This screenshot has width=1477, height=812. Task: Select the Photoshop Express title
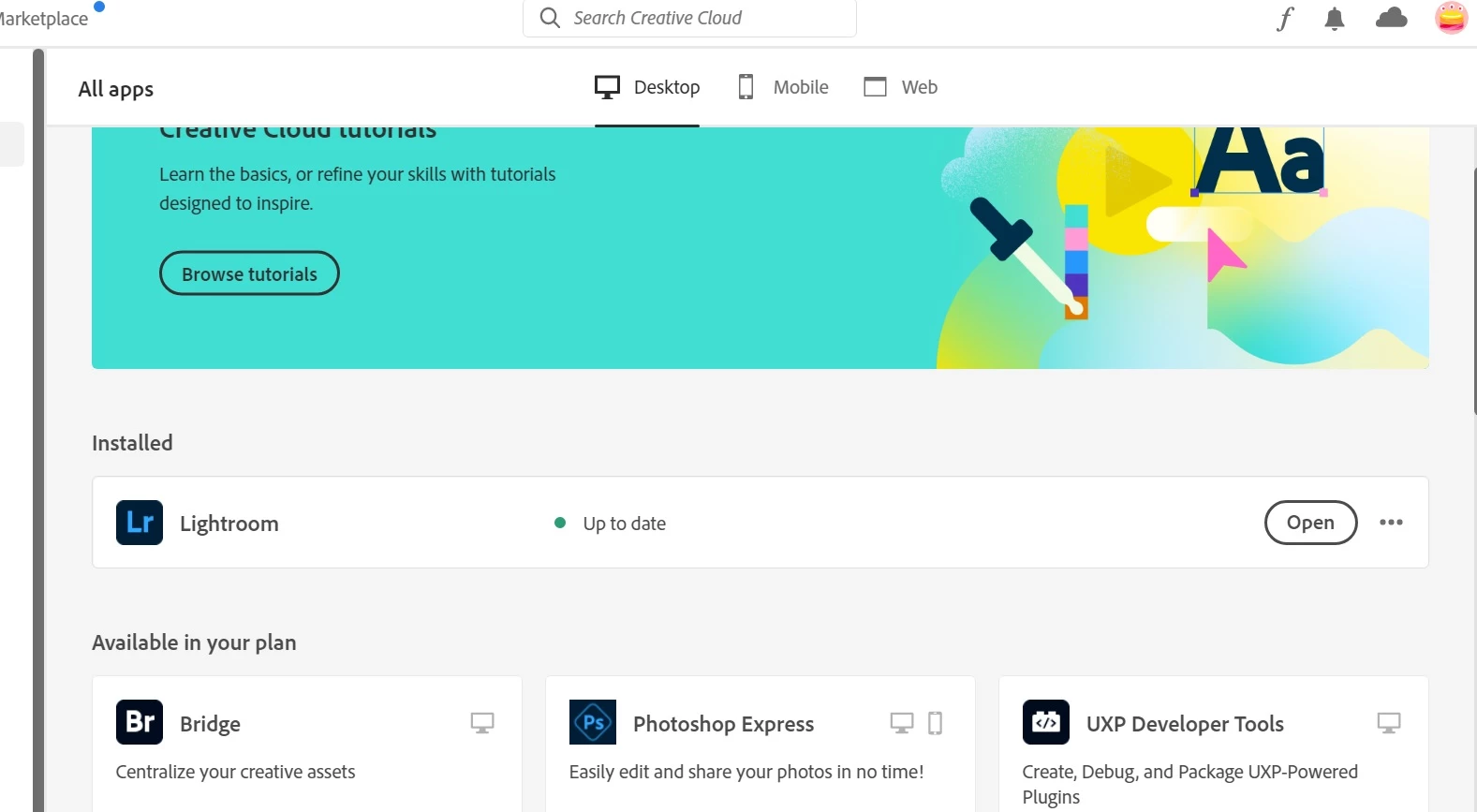tap(724, 724)
